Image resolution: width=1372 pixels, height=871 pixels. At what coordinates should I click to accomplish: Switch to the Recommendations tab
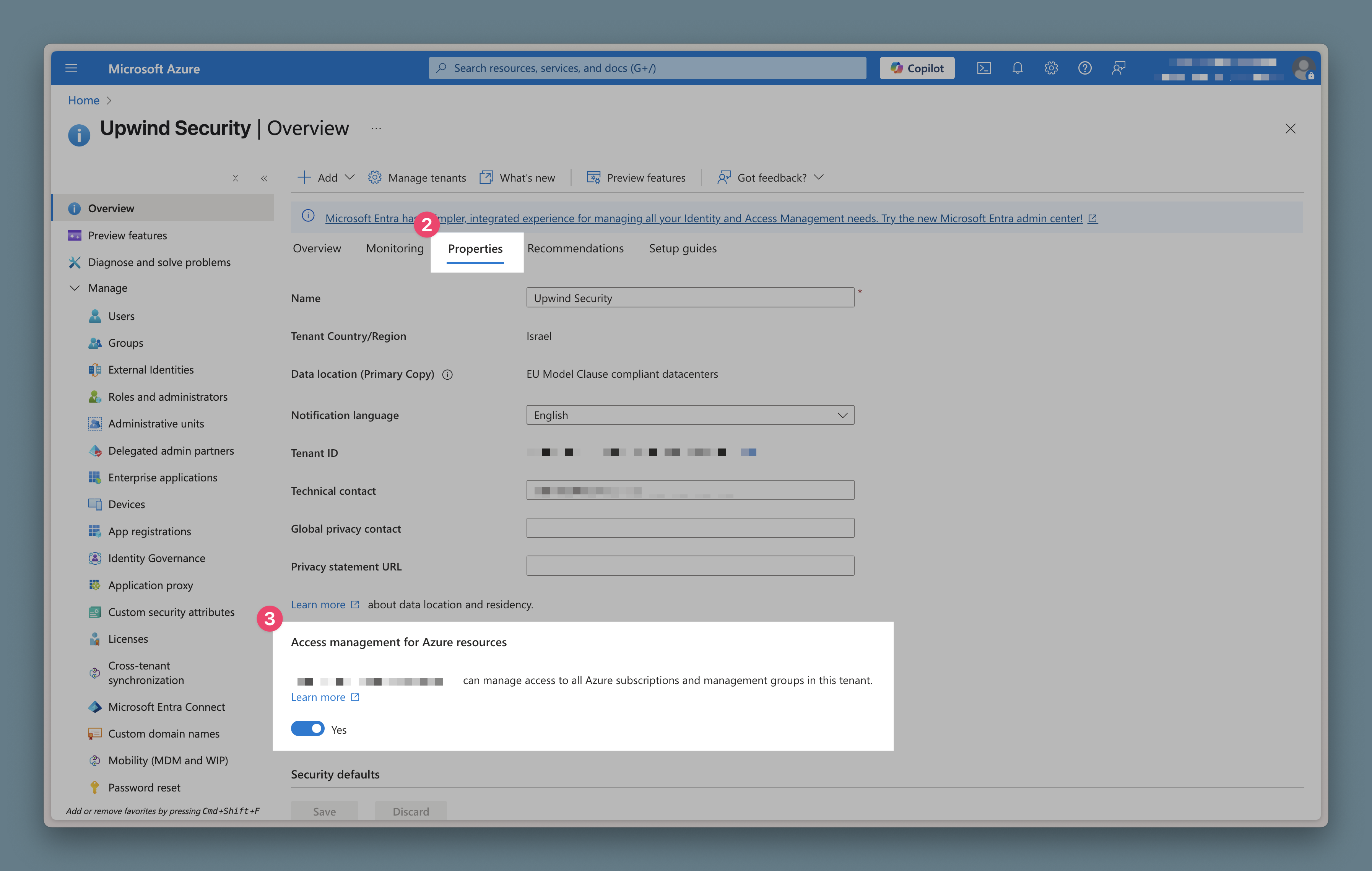[575, 249]
